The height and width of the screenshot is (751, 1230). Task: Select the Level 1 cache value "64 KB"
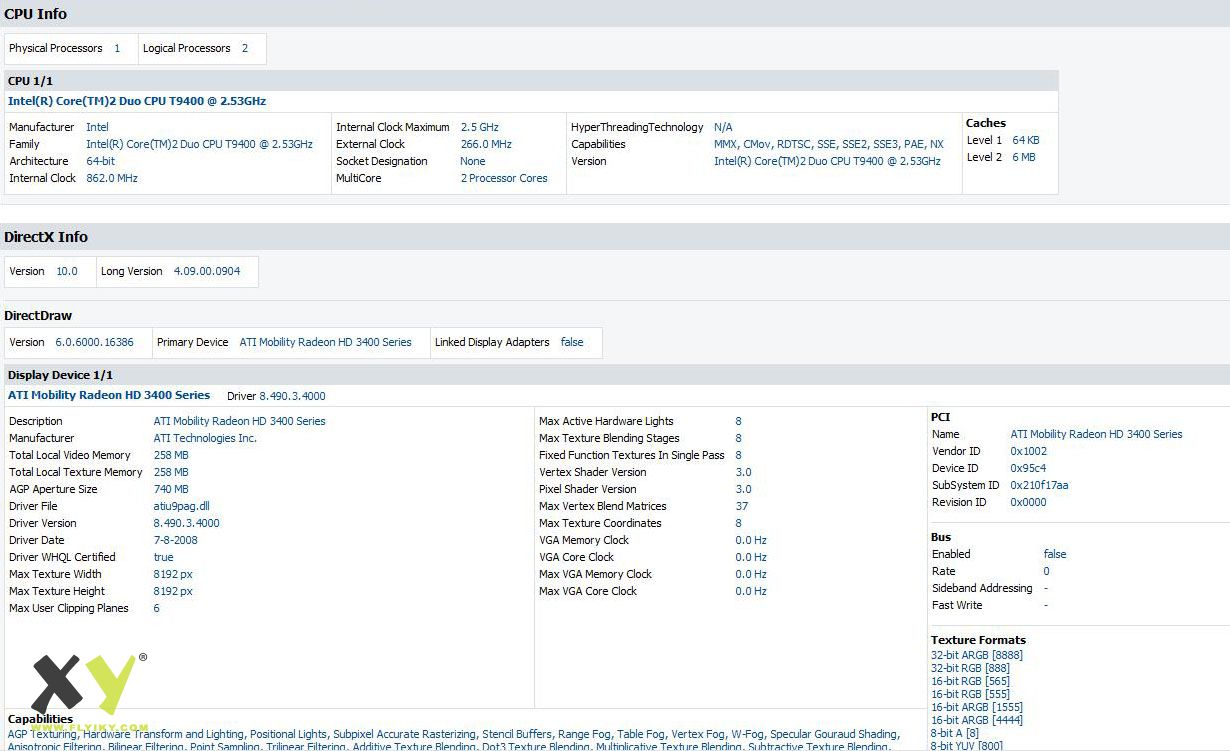coord(1026,140)
